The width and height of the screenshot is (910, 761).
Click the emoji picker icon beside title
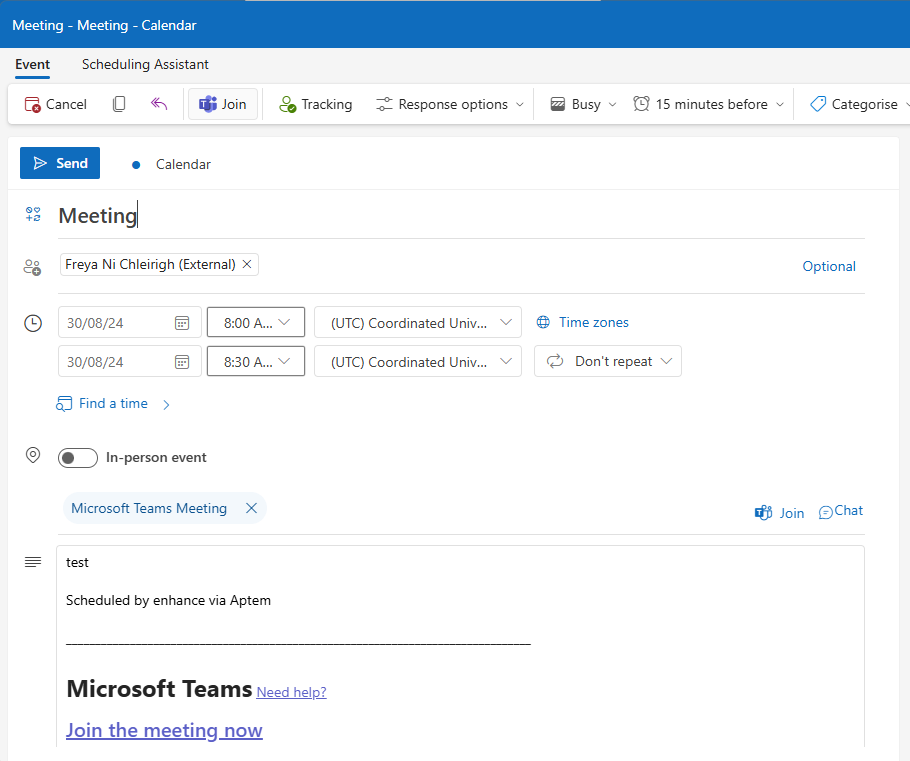pyautogui.click(x=33, y=215)
